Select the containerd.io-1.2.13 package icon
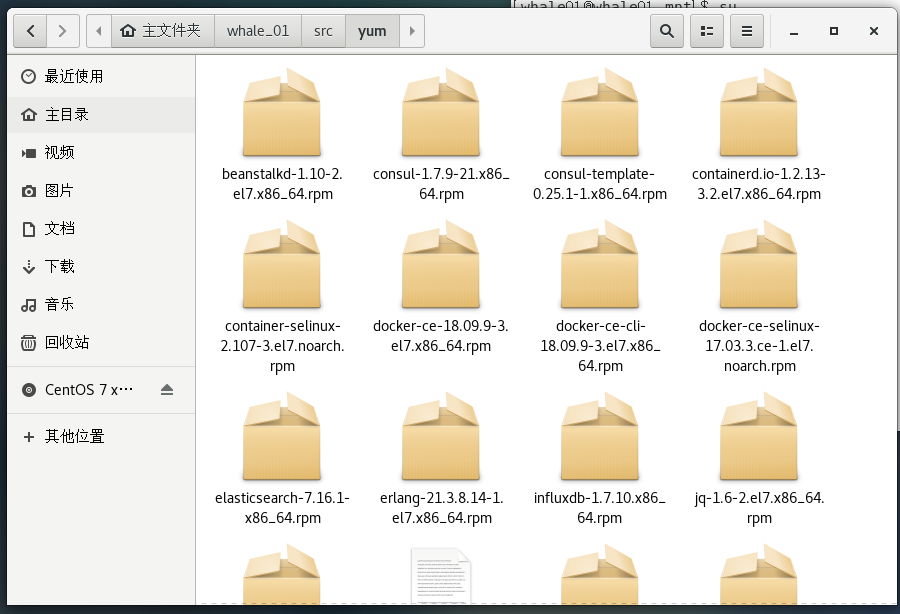The height and width of the screenshot is (614, 900). coord(759,112)
